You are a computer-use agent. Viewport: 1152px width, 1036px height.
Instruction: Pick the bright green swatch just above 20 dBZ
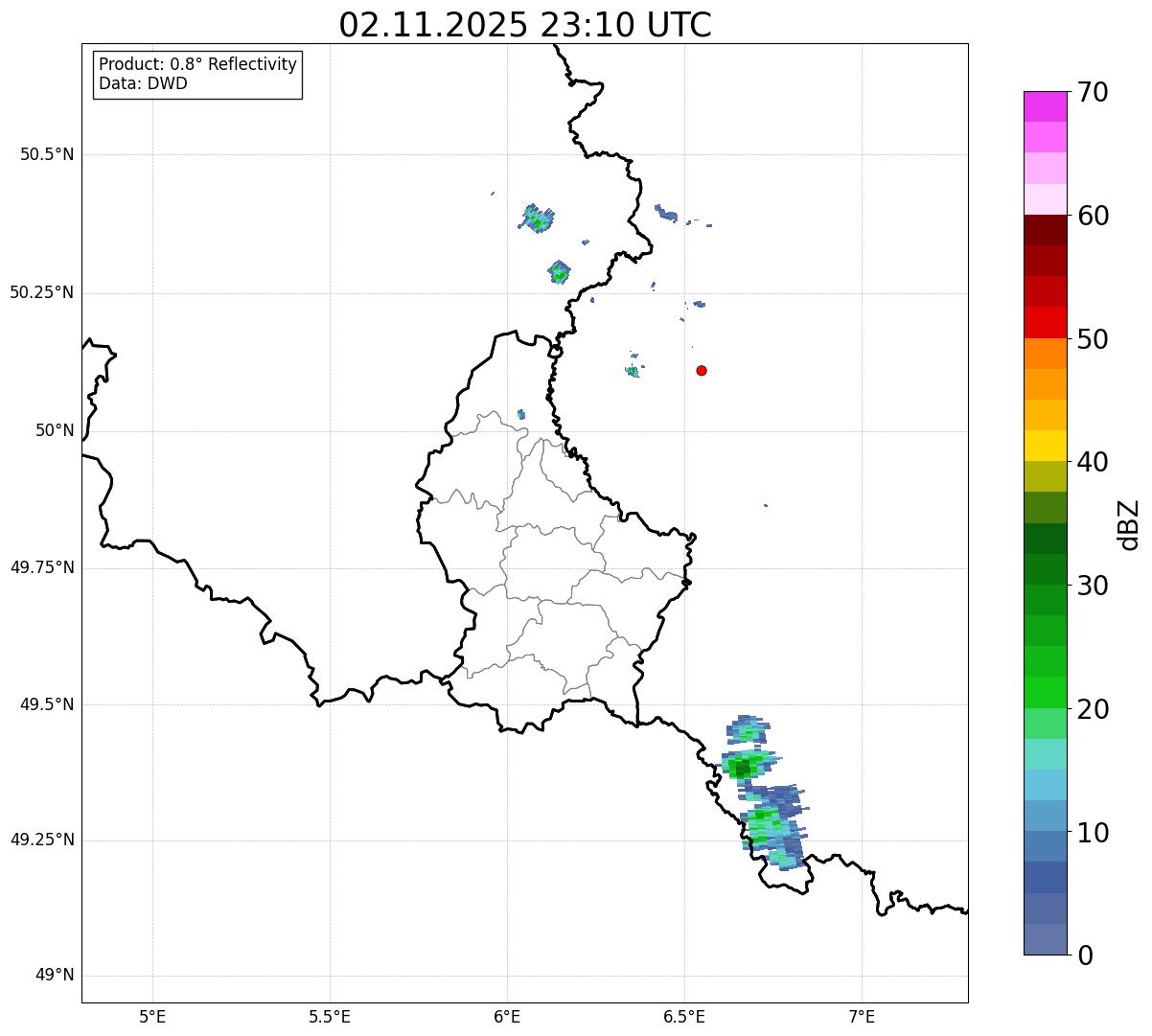click(1045, 693)
